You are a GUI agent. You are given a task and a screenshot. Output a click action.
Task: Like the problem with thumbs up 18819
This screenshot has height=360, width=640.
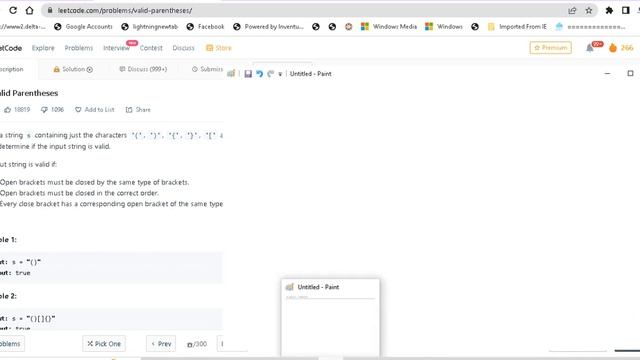click(x=17, y=109)
